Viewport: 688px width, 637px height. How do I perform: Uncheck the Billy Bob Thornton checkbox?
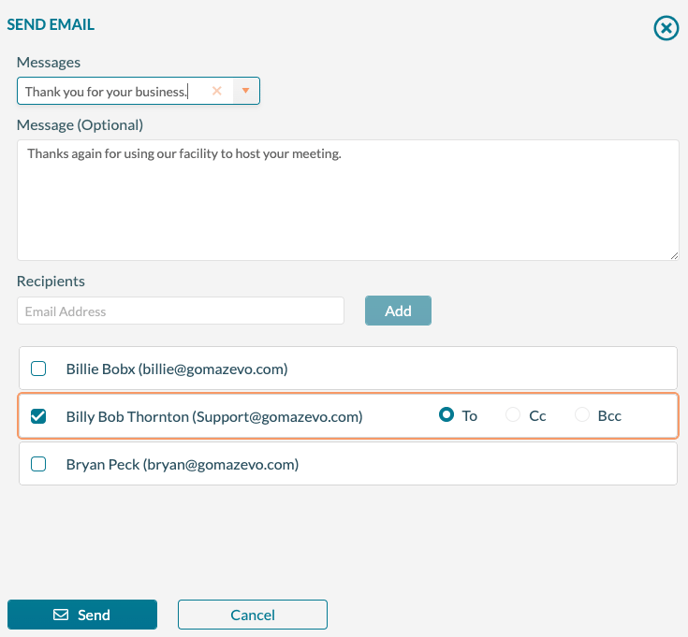(x=39, y=416)
